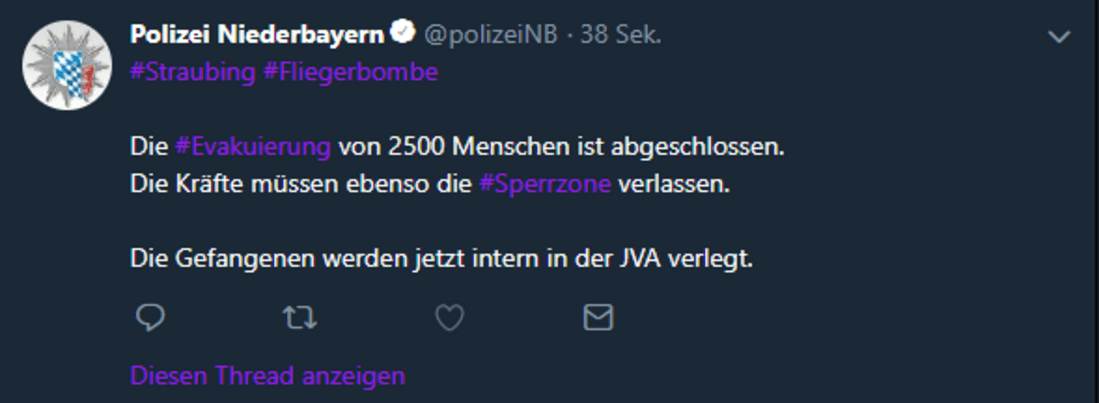The image size is (1099, 403).
Task: Show the thread via Diesen Thread anzeigen
Action: pyautogui.click(x=268, y=376)
